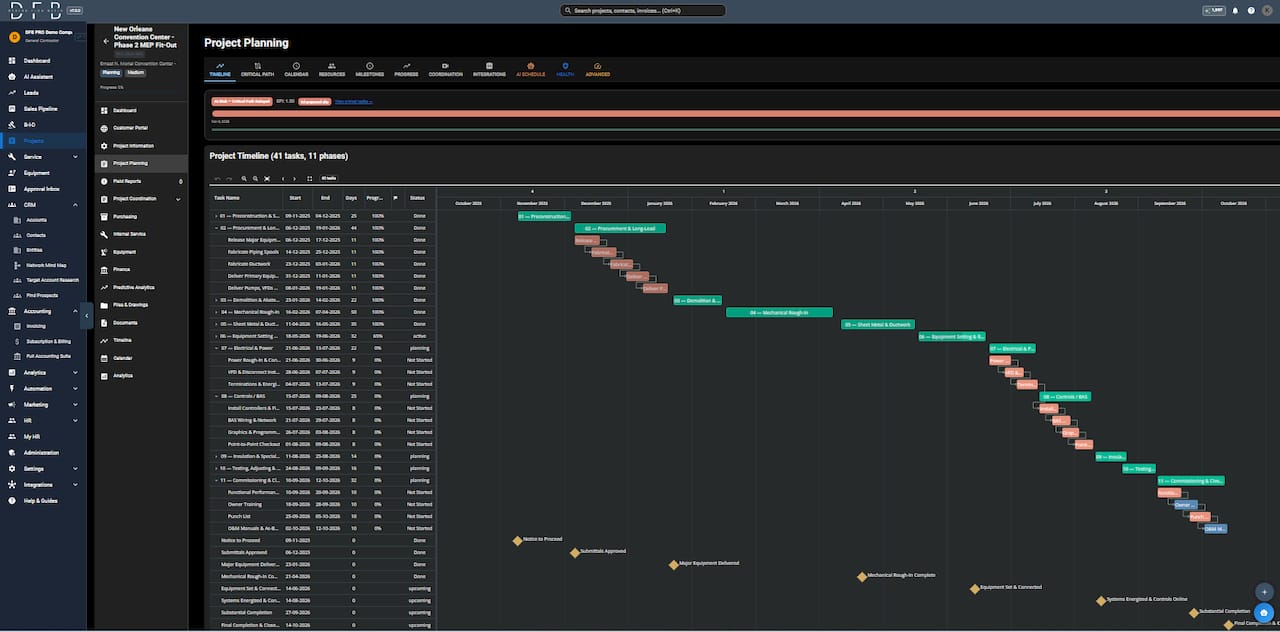Expand the 03 Demolition phase row
This screenshot has height=632, width=1280.
coord(216,300)
